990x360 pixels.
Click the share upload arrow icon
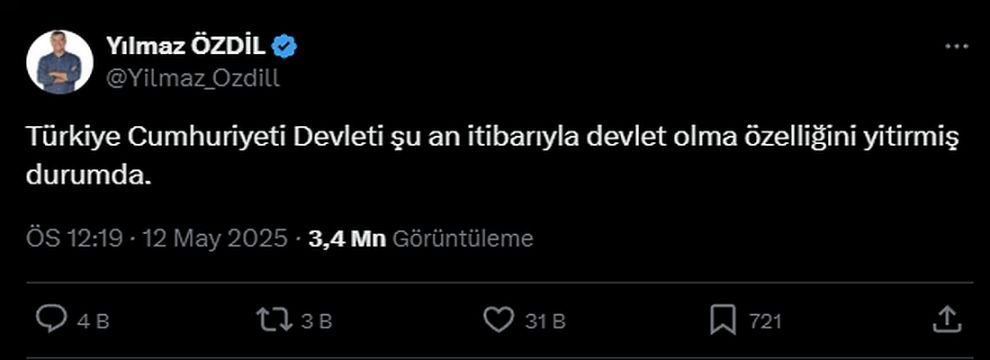point(946,320)
